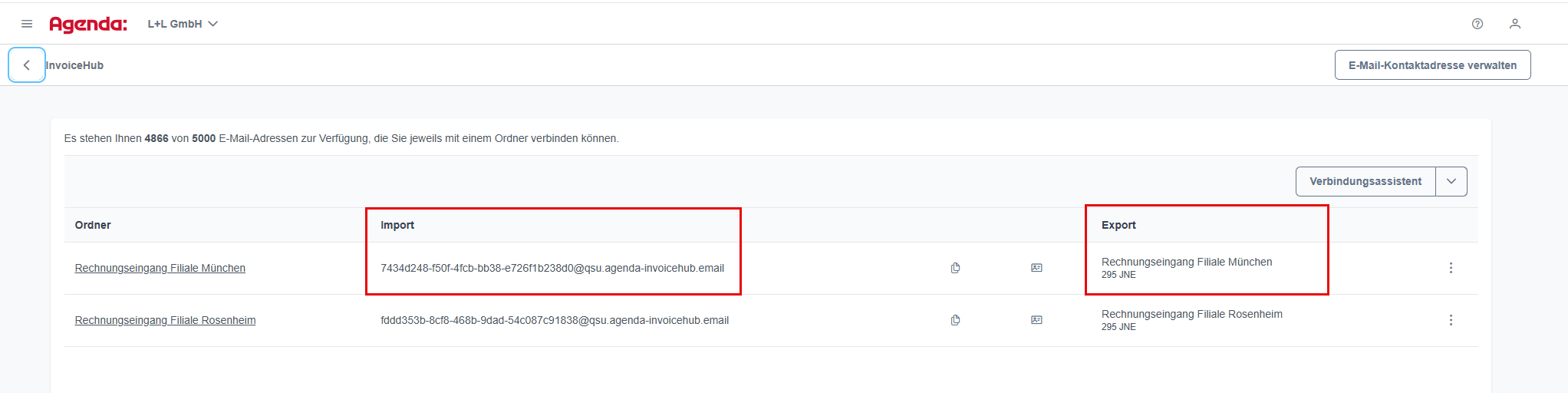Open the user account icon
Viewport: 1568px width, 393px height.
coord(1515,24)
